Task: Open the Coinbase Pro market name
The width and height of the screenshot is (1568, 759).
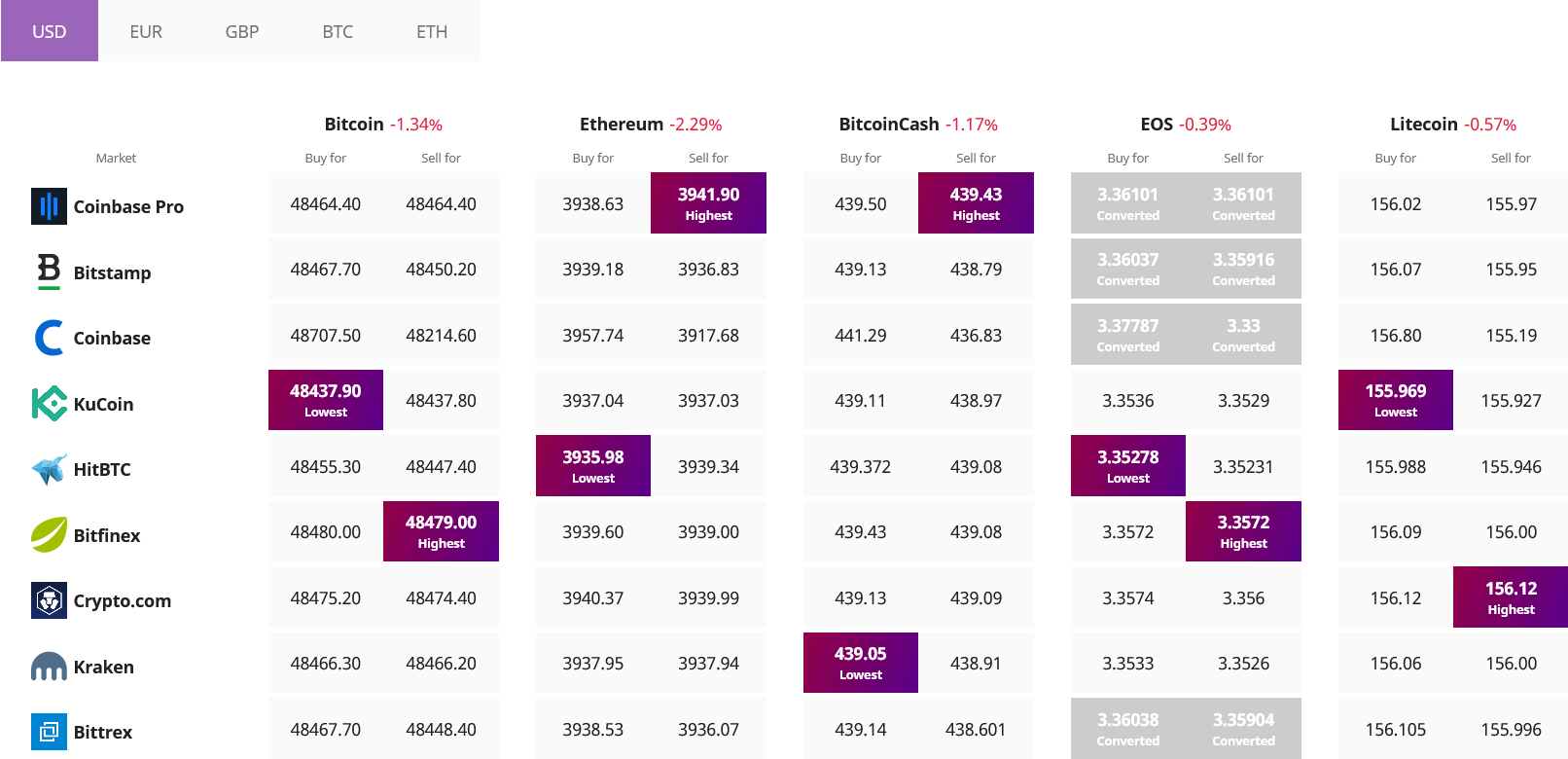Action: [128, 206]
